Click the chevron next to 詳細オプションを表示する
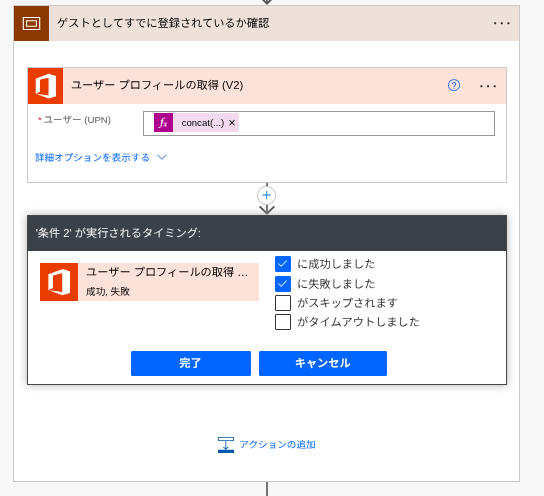 point(162,157)
